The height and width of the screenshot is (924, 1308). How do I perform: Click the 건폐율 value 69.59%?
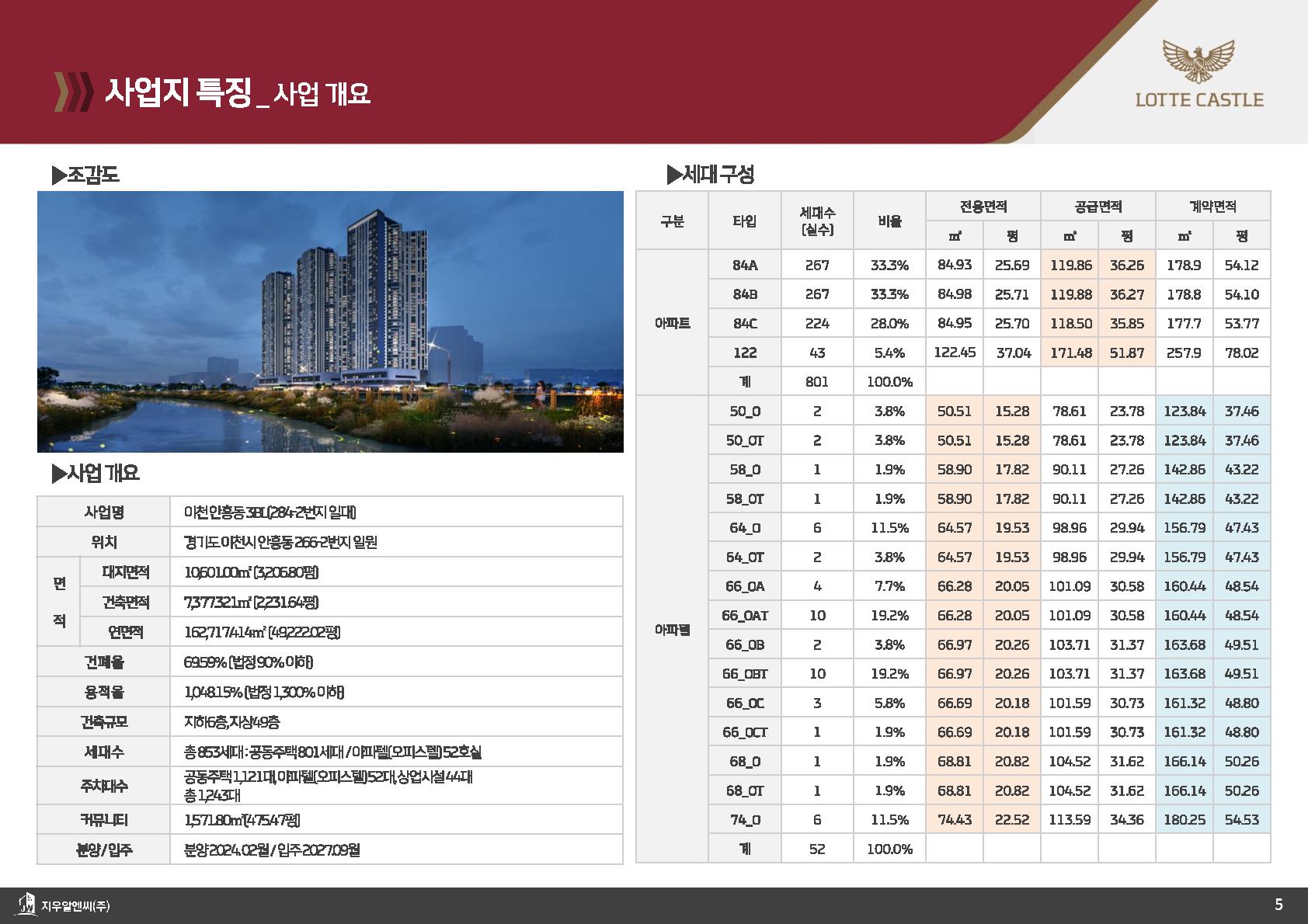pos(249,662)
